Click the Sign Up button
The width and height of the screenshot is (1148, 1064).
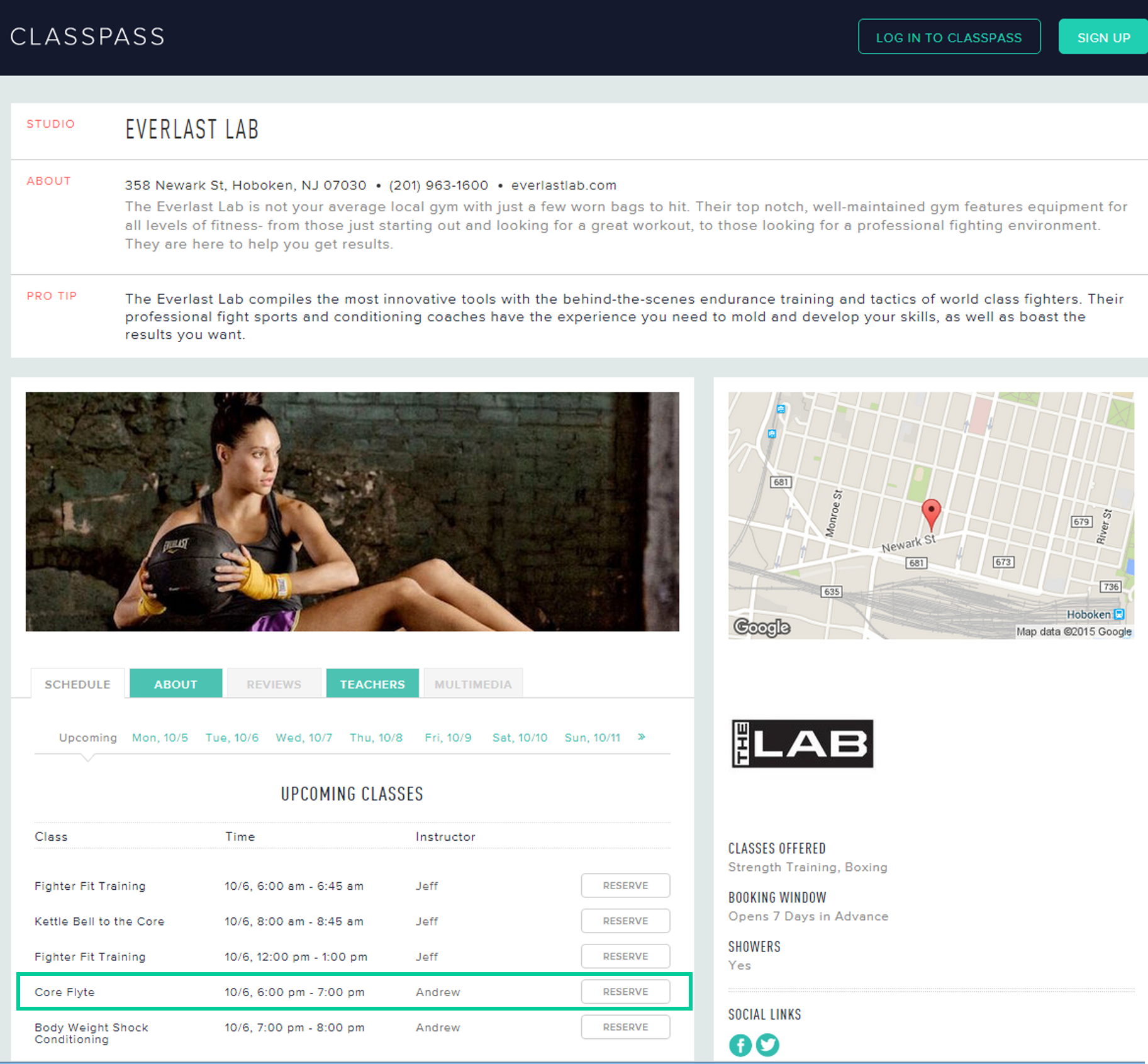tap(1103, 37)
